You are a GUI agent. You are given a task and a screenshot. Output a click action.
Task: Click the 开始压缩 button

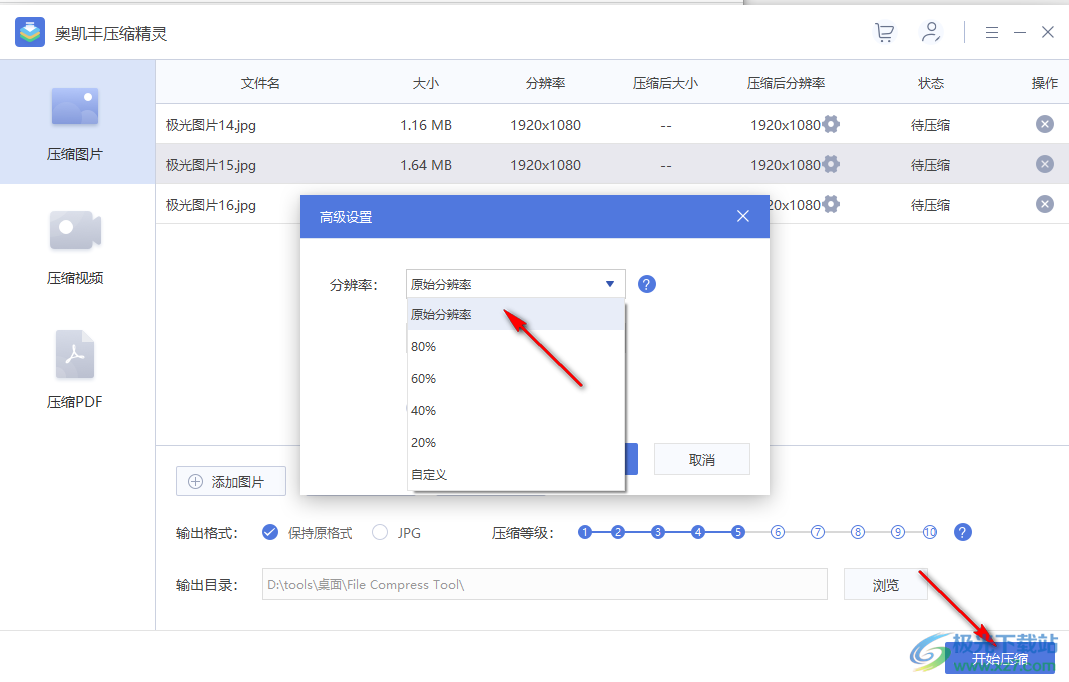pyautogui.click(x=1000, y=658)
